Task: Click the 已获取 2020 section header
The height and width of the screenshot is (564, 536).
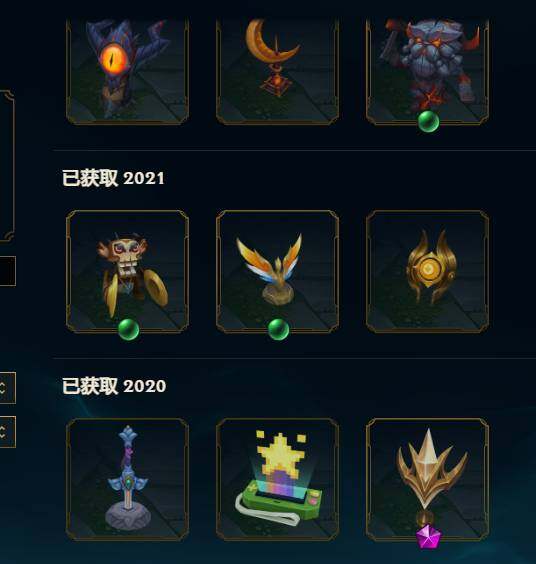Action: [x=114, y=386]
